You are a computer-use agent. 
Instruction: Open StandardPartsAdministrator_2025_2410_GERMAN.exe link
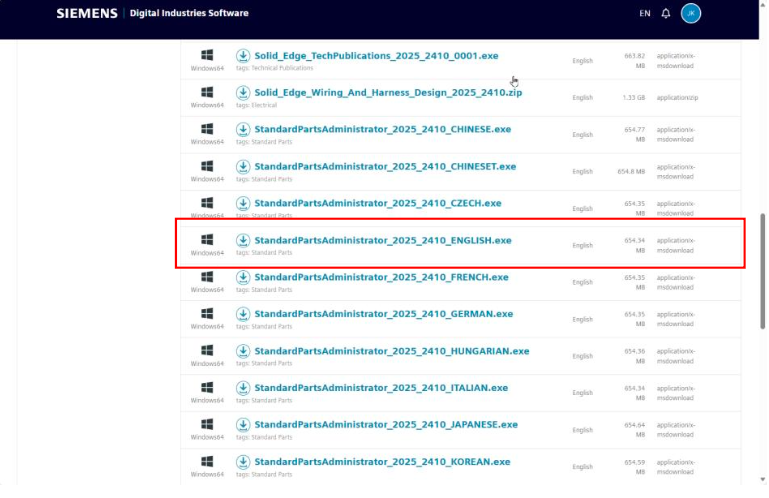[384, 314]
